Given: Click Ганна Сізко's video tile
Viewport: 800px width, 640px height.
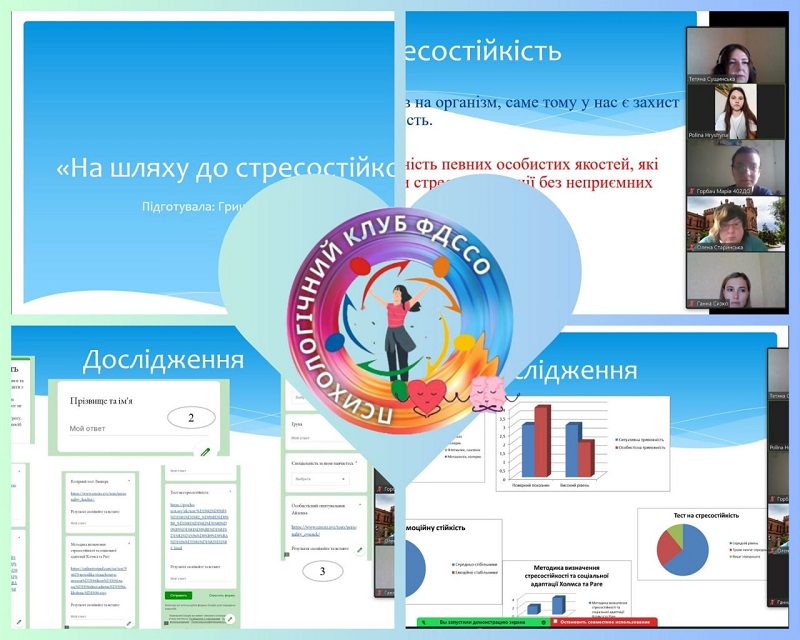Looking at the screenshot, I should [736, 280].
